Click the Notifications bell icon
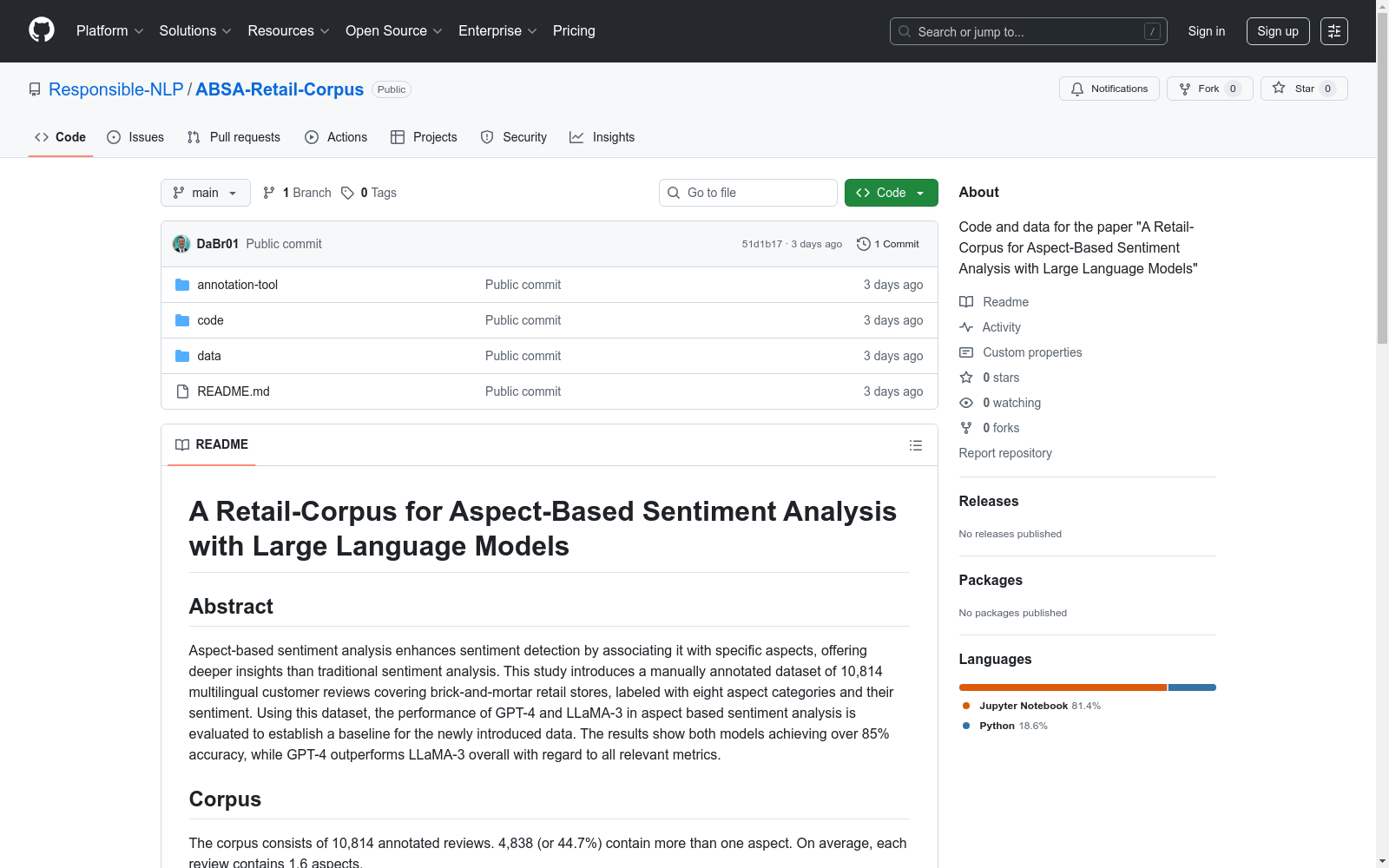The width and height of the screenshot is (1389, 868). [x=1076, y=89]
